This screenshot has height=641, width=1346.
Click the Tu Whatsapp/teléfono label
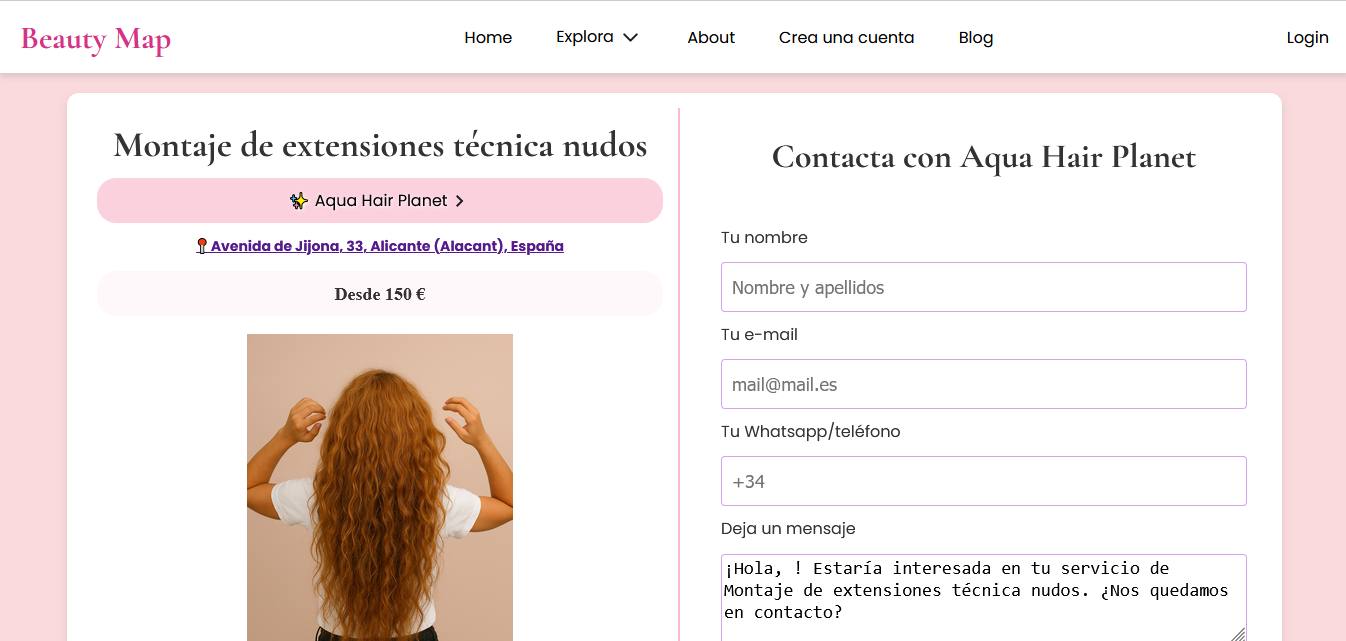(x=811, y=432)
